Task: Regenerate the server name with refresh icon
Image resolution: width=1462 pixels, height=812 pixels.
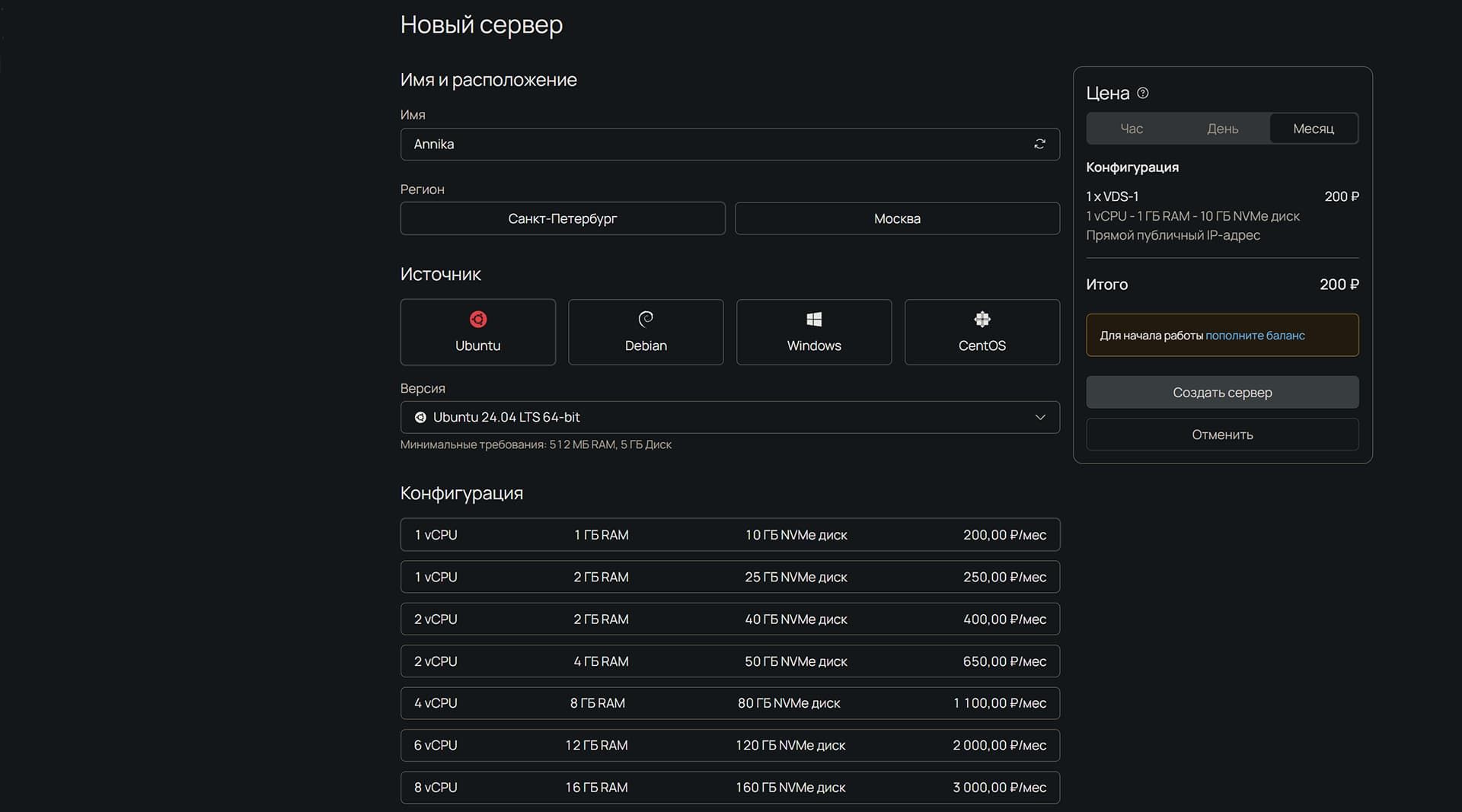Action: pyautogui.click(x=1039, y=144)
